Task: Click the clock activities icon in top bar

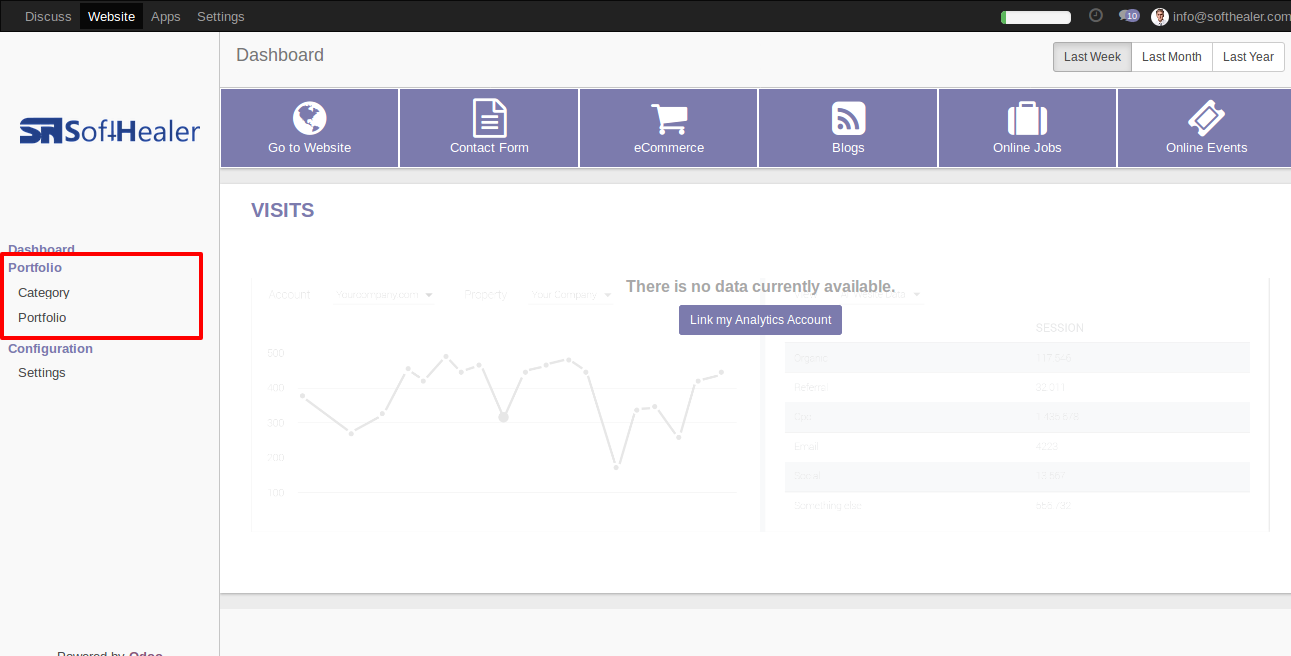Action: (x=1095, y=16)
